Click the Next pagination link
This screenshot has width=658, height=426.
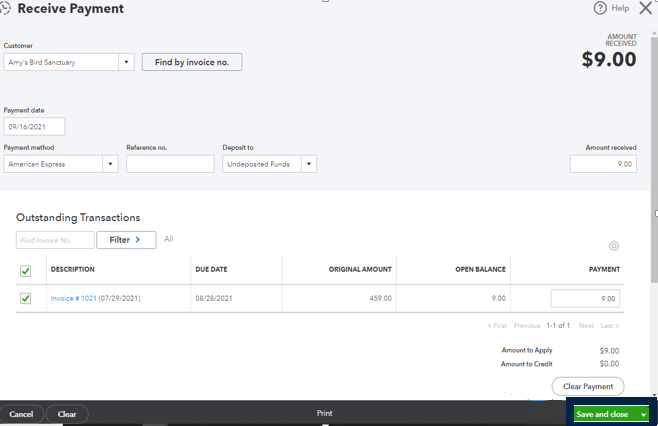[x=586, y=326]
